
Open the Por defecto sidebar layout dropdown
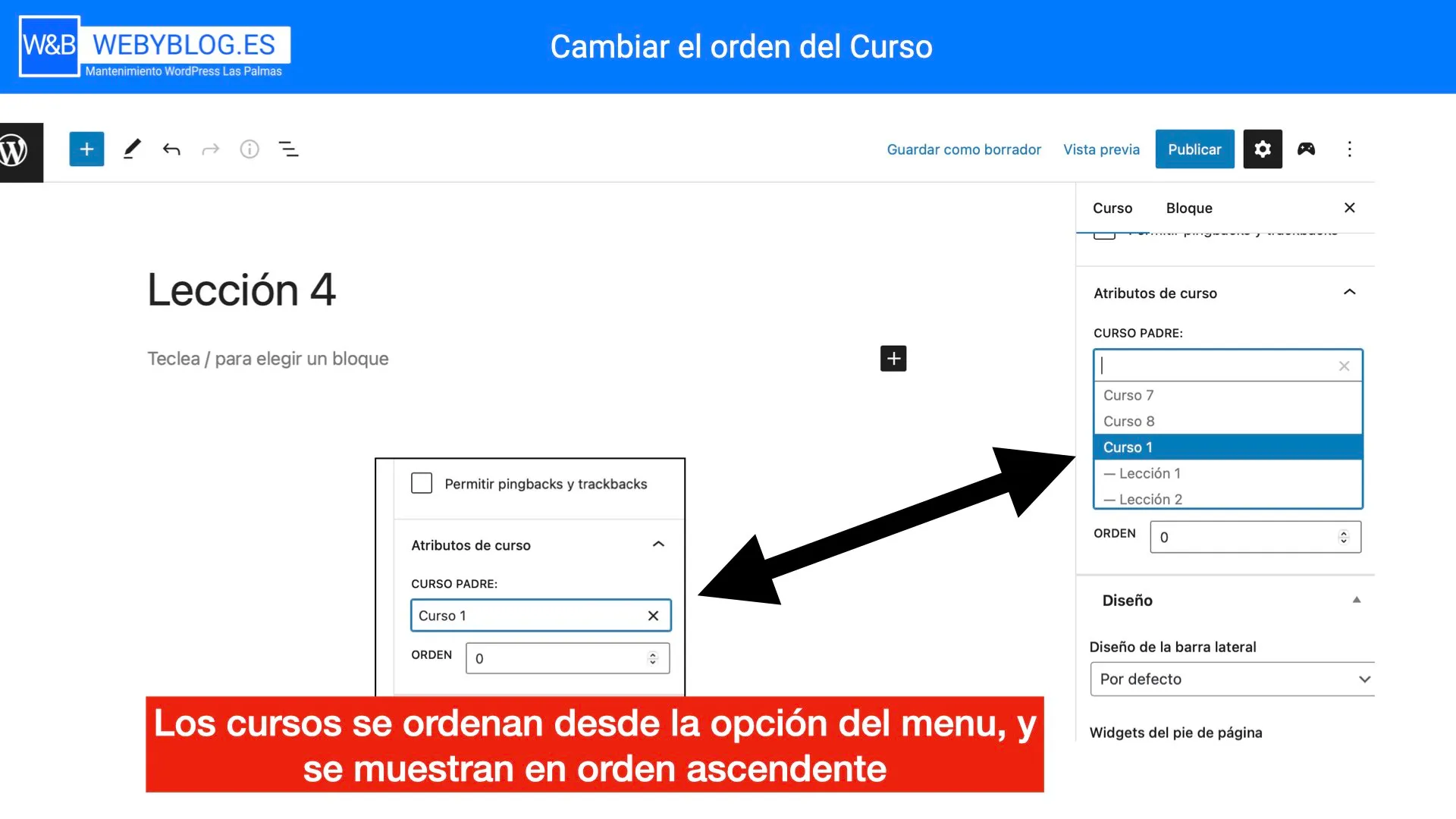pyautogui.click(x=1232, y=679)
